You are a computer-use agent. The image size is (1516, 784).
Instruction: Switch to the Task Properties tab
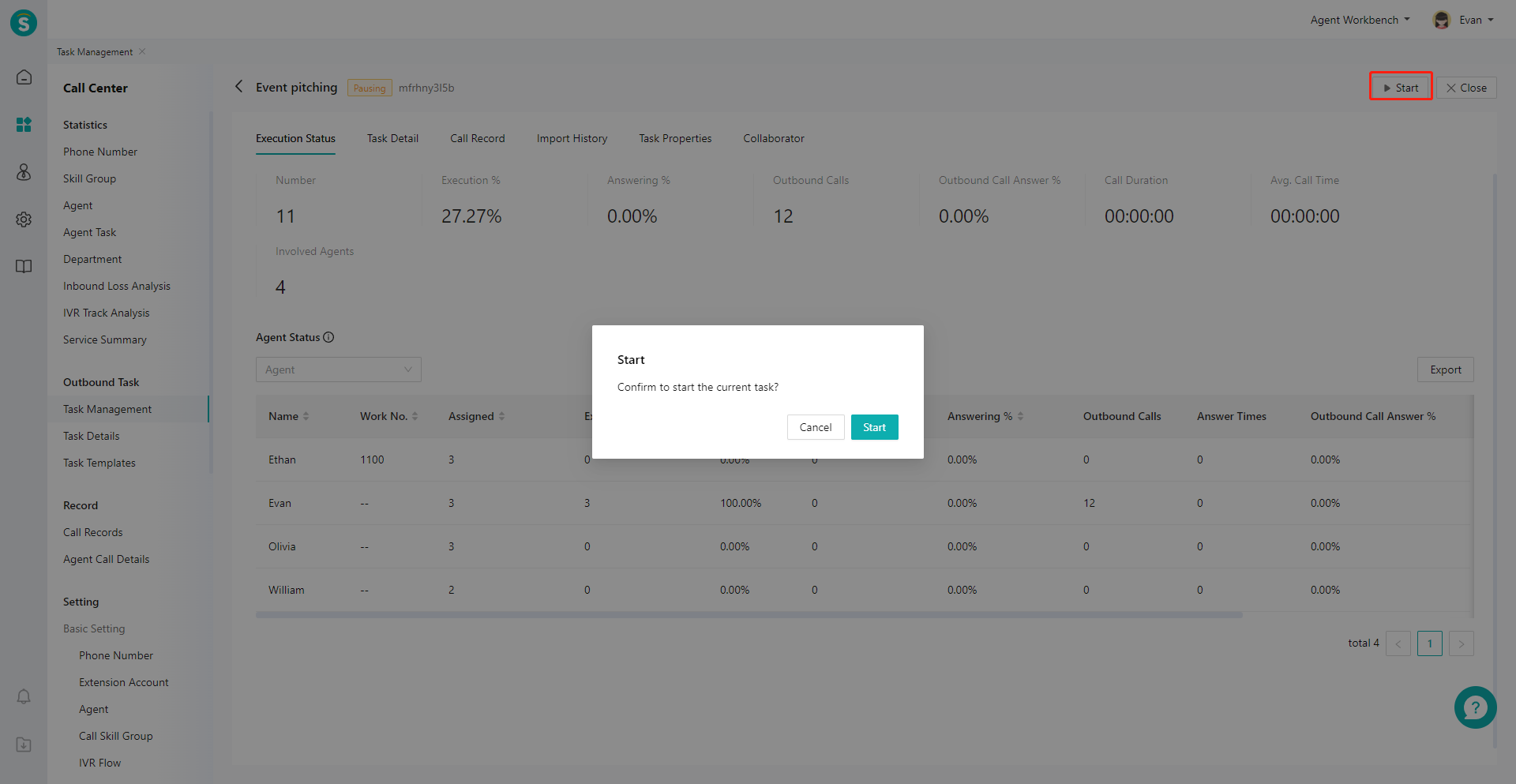click(675, 138)
